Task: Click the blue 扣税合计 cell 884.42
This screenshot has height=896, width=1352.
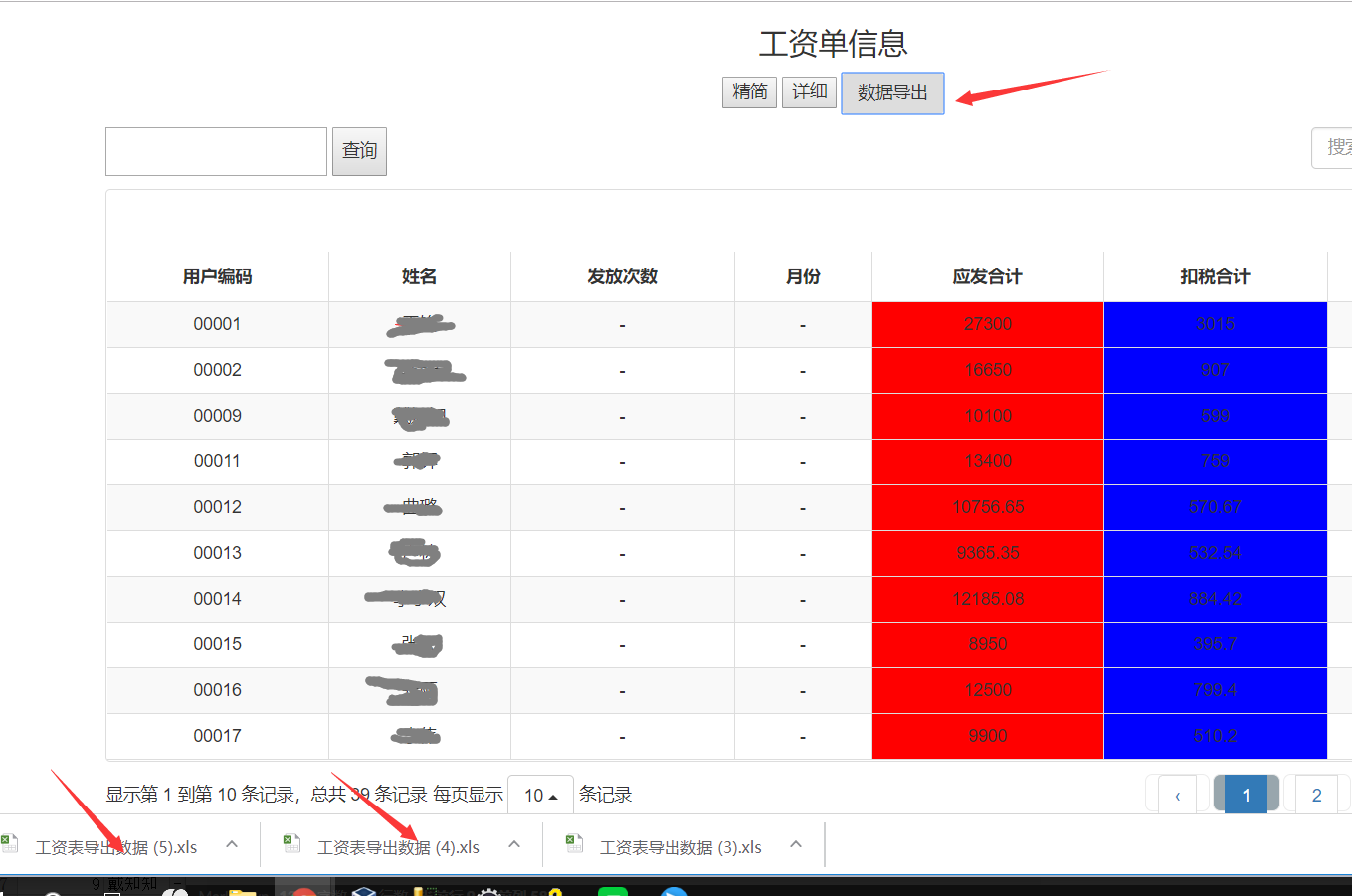Action: click(x=1216, y=599)
